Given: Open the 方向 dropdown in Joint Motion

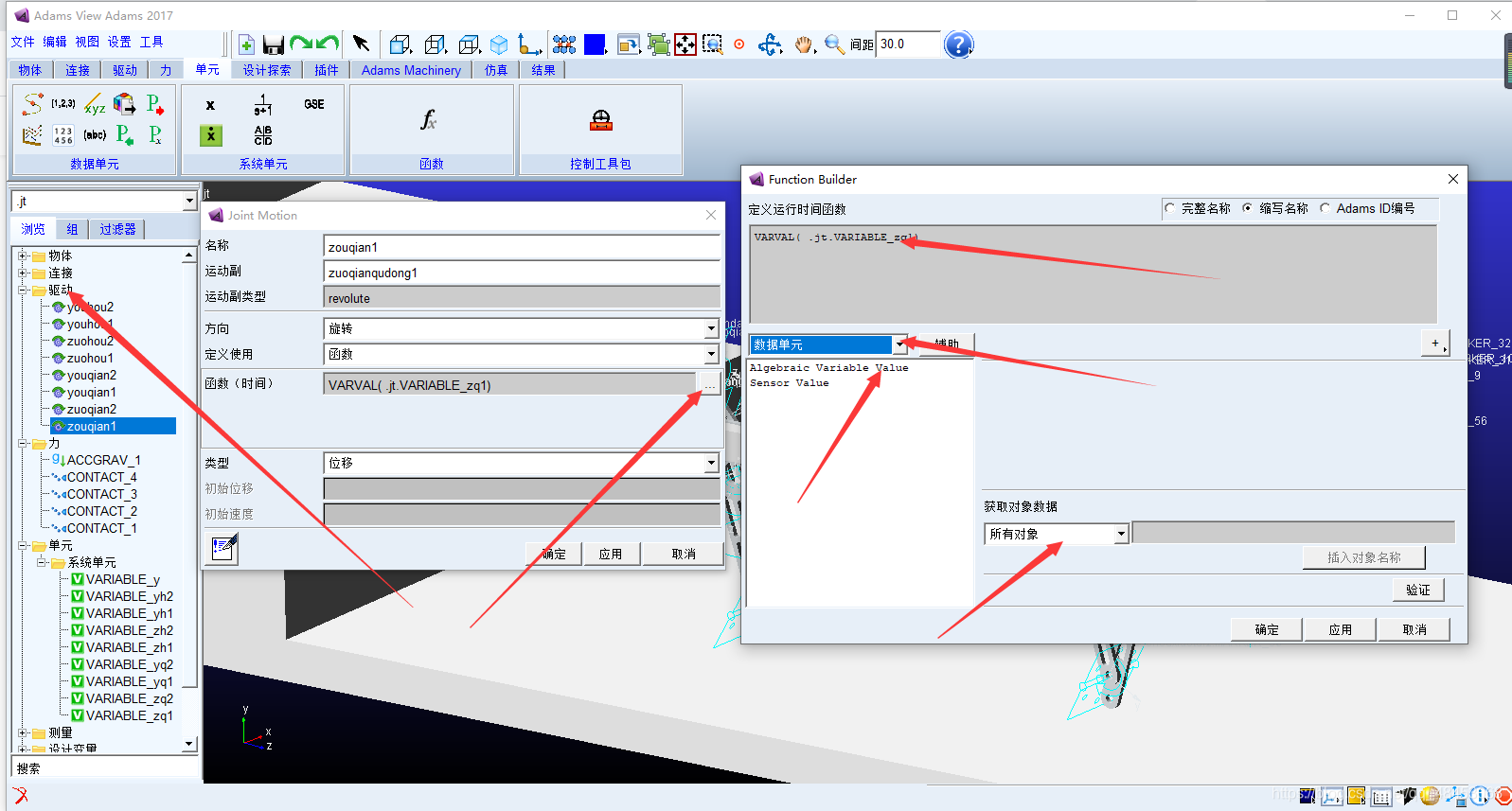Looking at the screenshot, I should coord(711,329).
